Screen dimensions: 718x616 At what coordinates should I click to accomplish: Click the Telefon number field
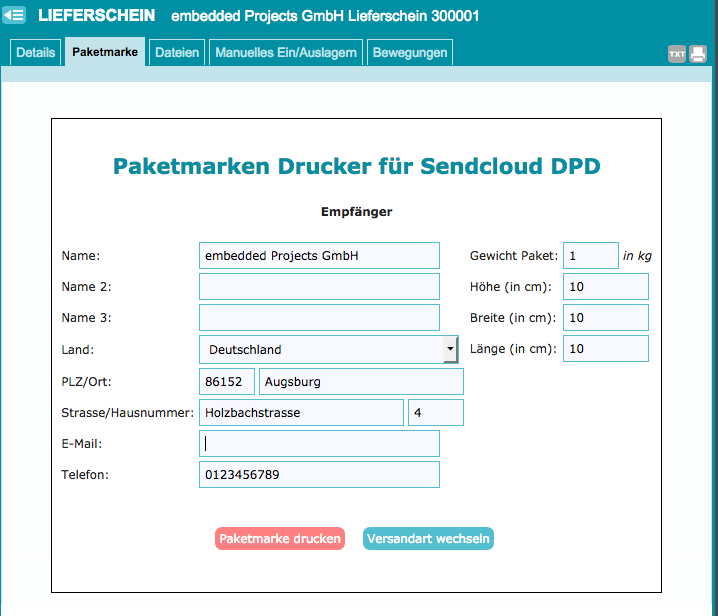[x=319, y=474]
